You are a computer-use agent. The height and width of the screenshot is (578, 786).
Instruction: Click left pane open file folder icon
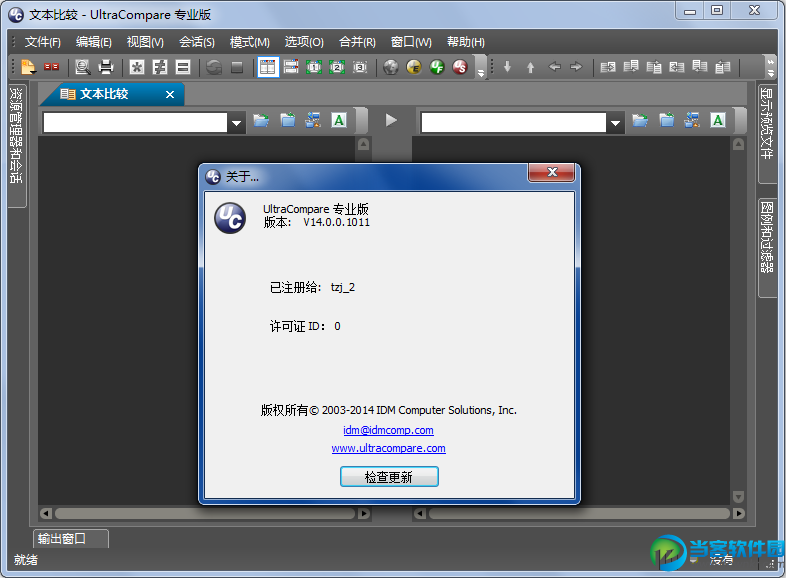click(261, 120)
